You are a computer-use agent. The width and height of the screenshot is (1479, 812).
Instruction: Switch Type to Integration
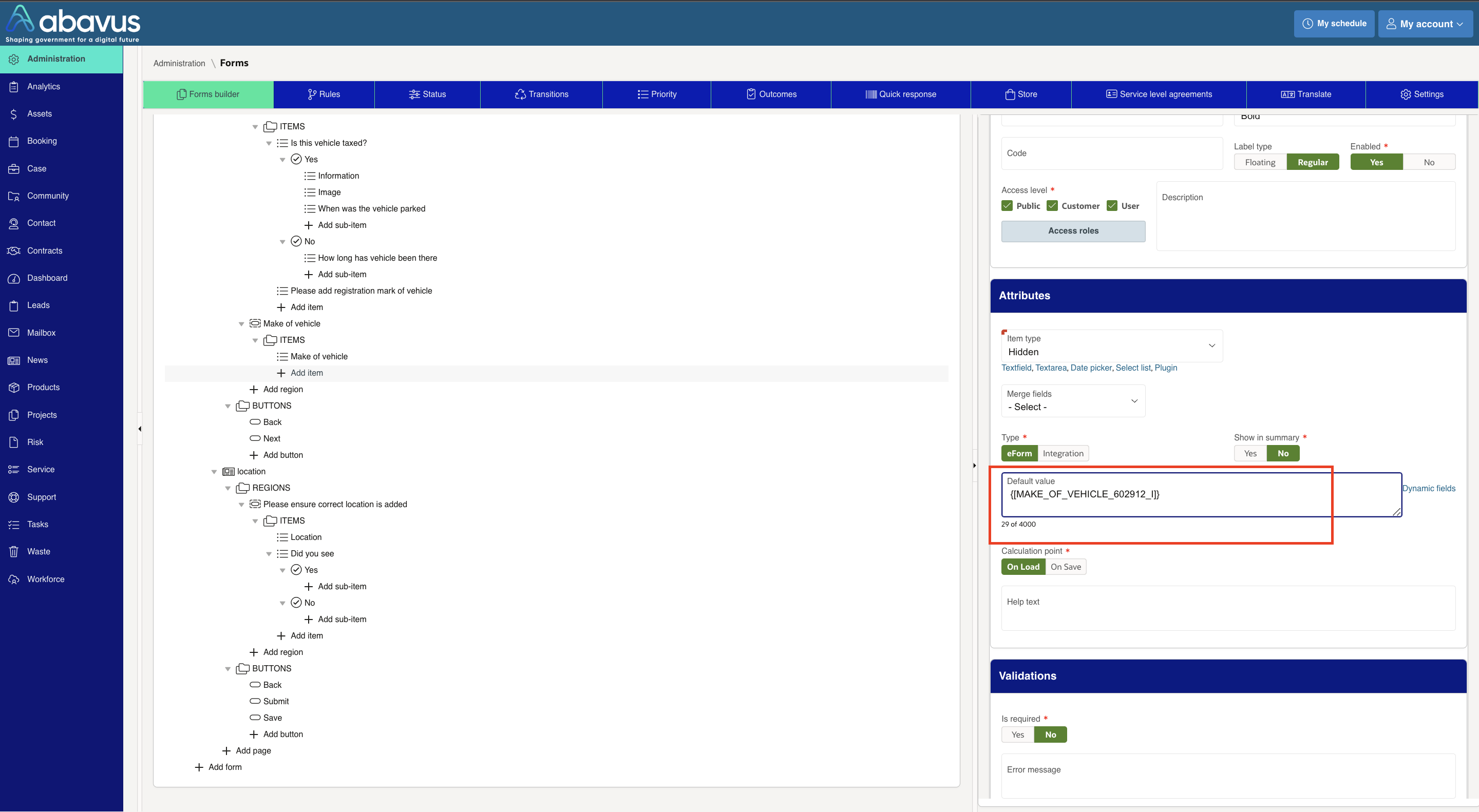(x=1063, y=453)
